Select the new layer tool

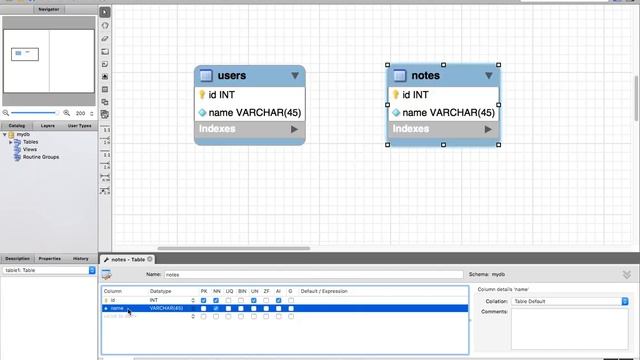point(105,51)
